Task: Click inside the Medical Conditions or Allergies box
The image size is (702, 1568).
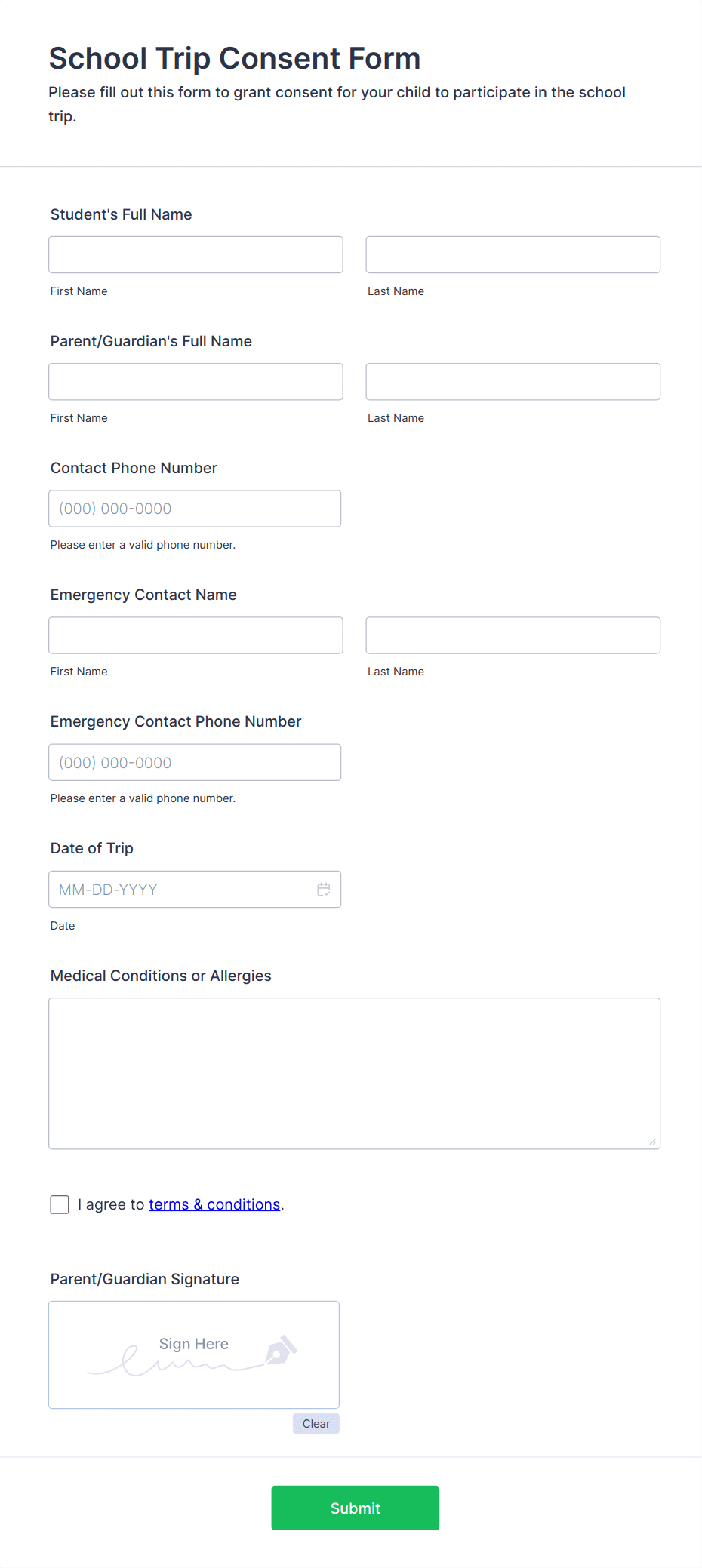Action: (354, 1071)
